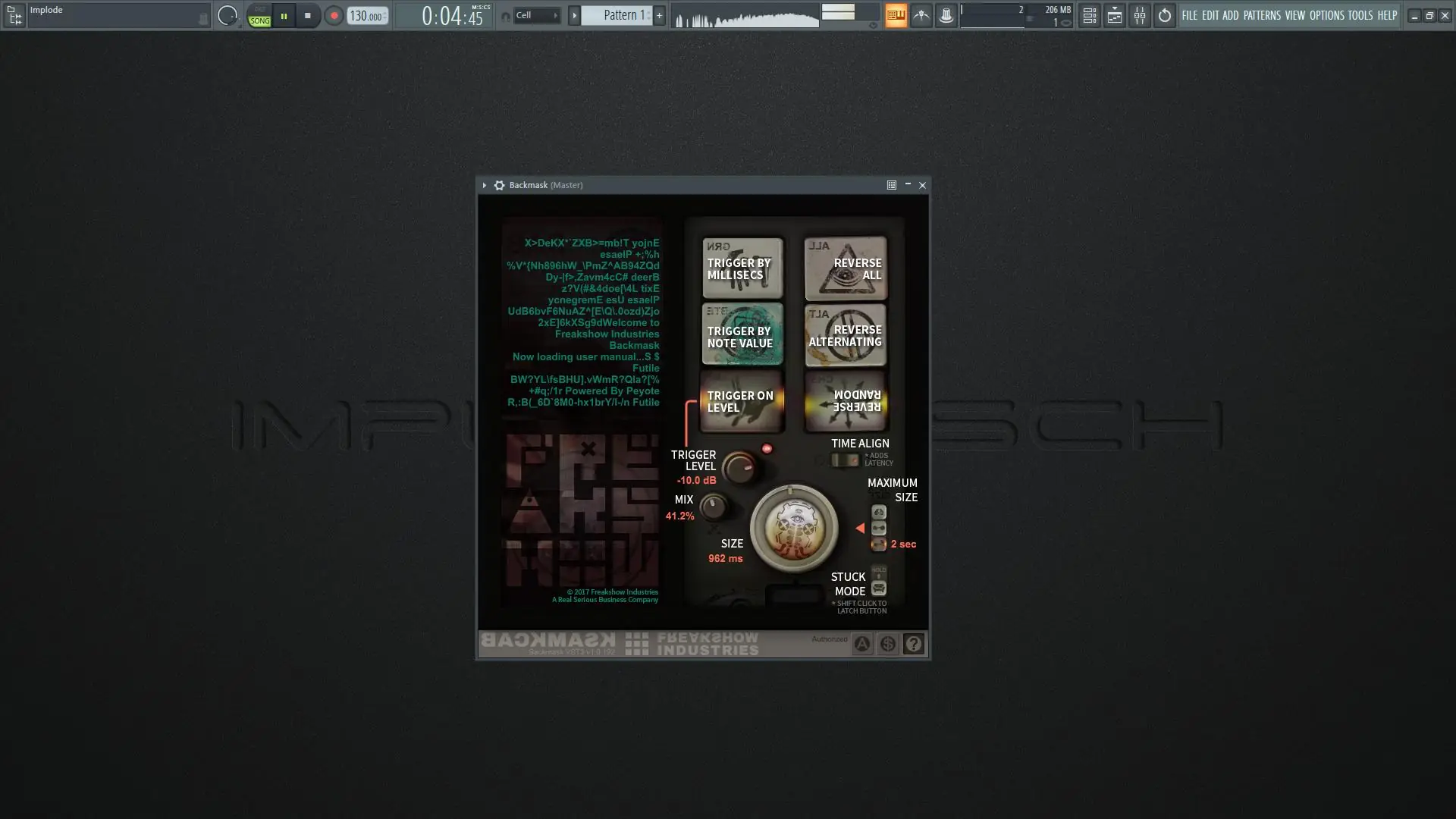Enable Trigger On Level mode
Screen dimensions: 1456x819
742,401
